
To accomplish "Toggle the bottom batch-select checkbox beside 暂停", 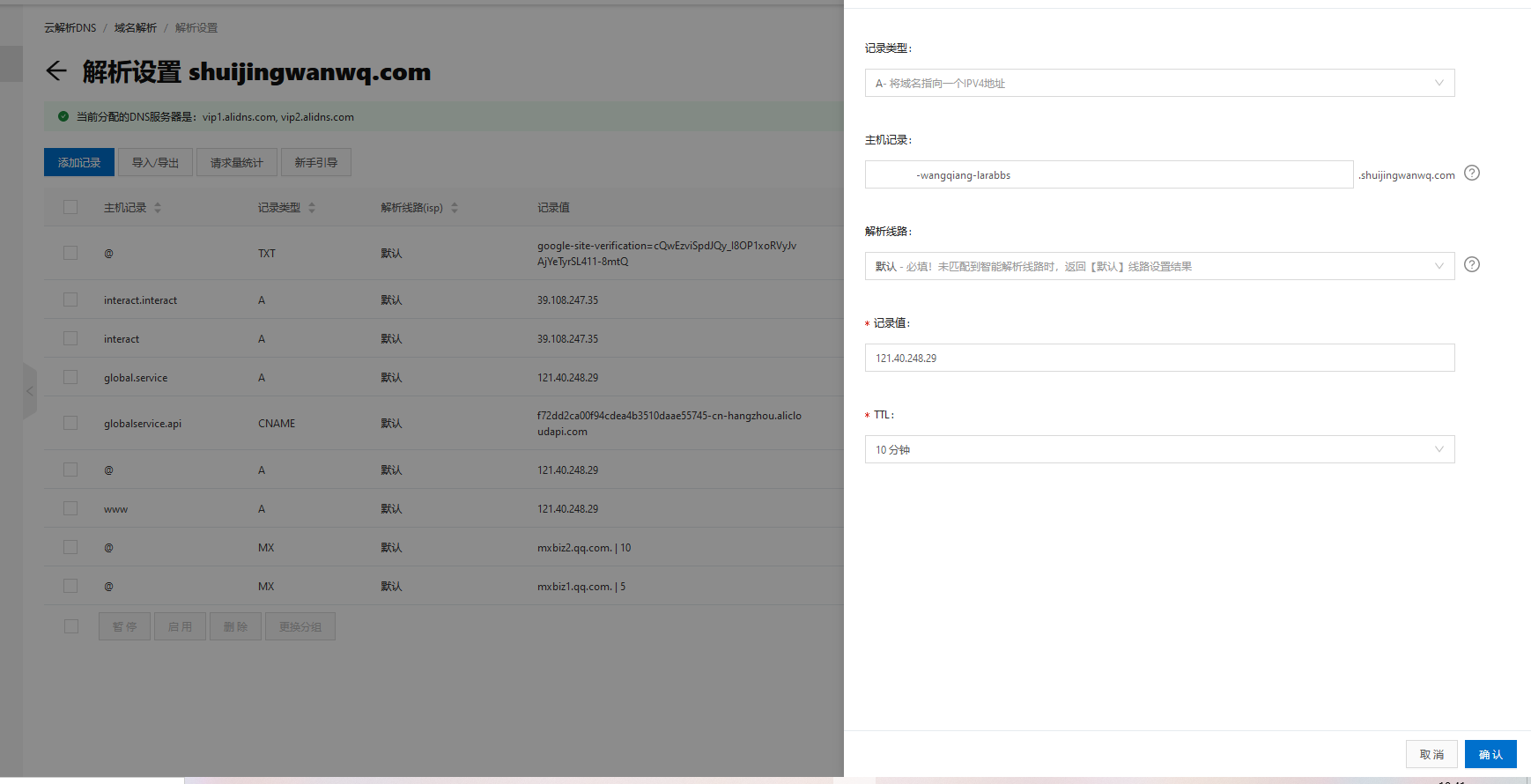I will [71, 626].
